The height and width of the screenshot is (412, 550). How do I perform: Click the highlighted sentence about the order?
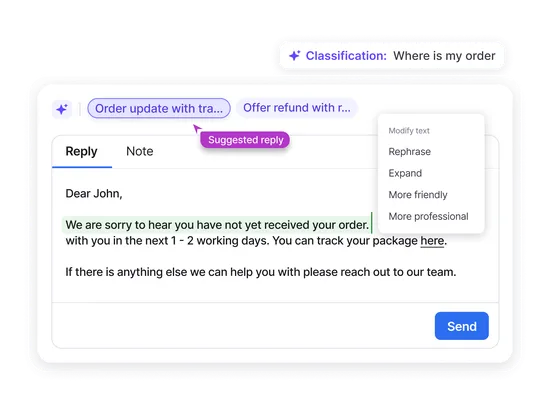[x=217, y=225]
